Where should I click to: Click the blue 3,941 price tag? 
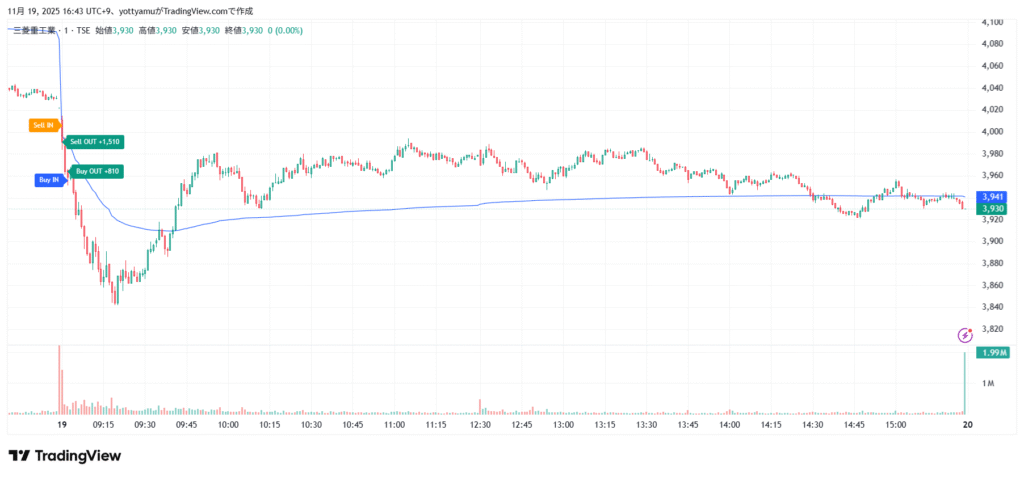point(991,197)
